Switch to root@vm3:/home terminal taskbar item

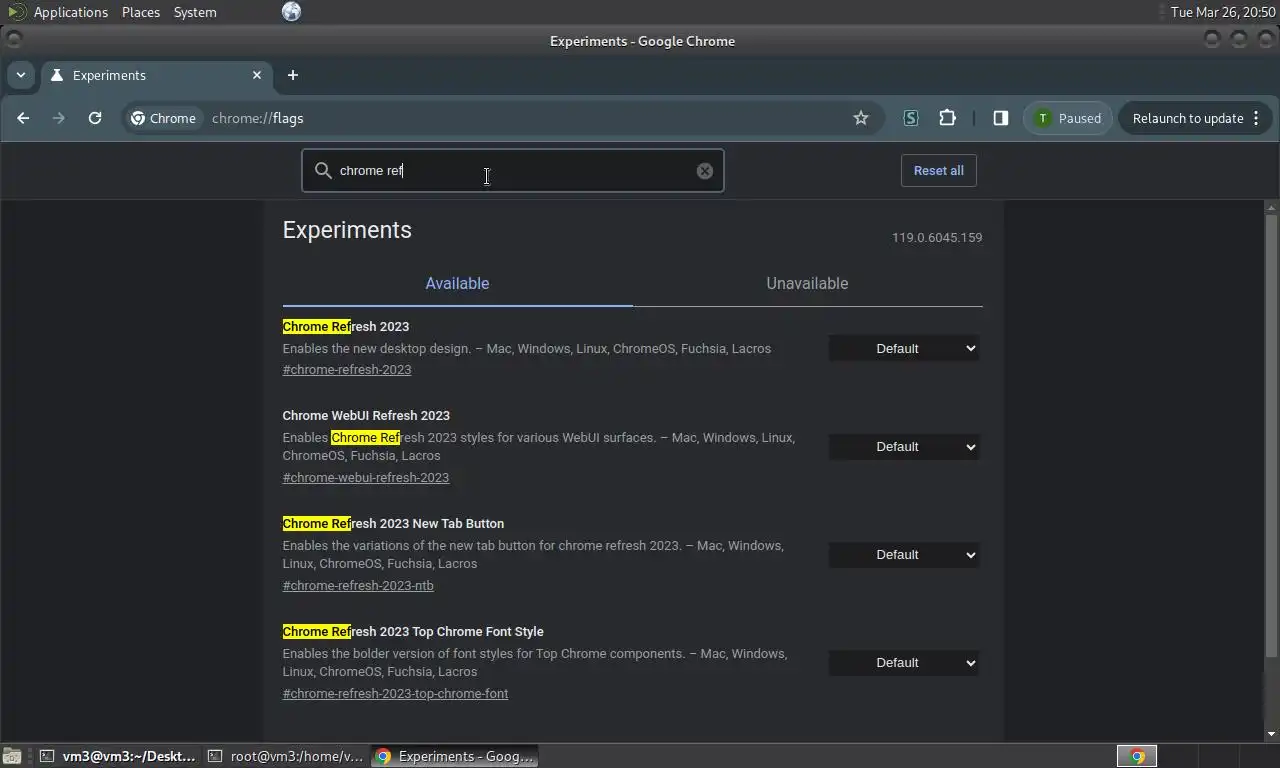coord(286,756)
